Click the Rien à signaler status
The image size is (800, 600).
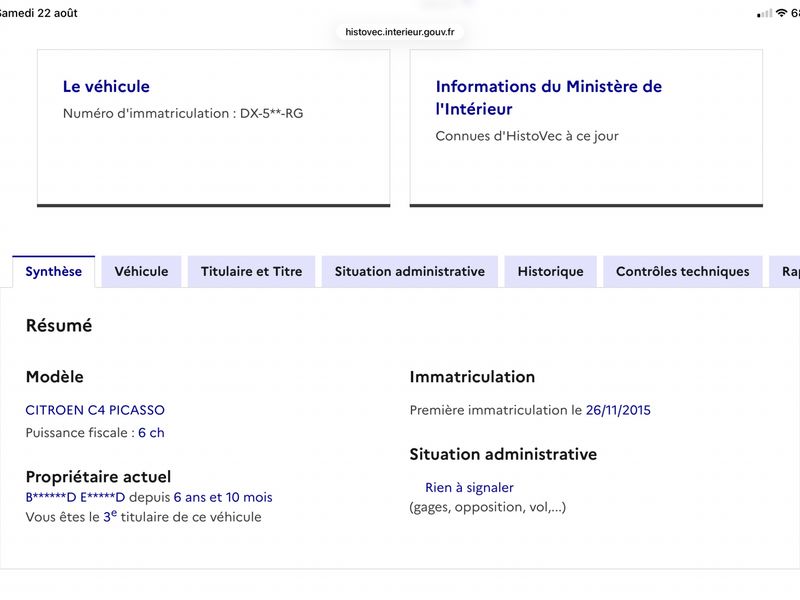pos(469,488)
